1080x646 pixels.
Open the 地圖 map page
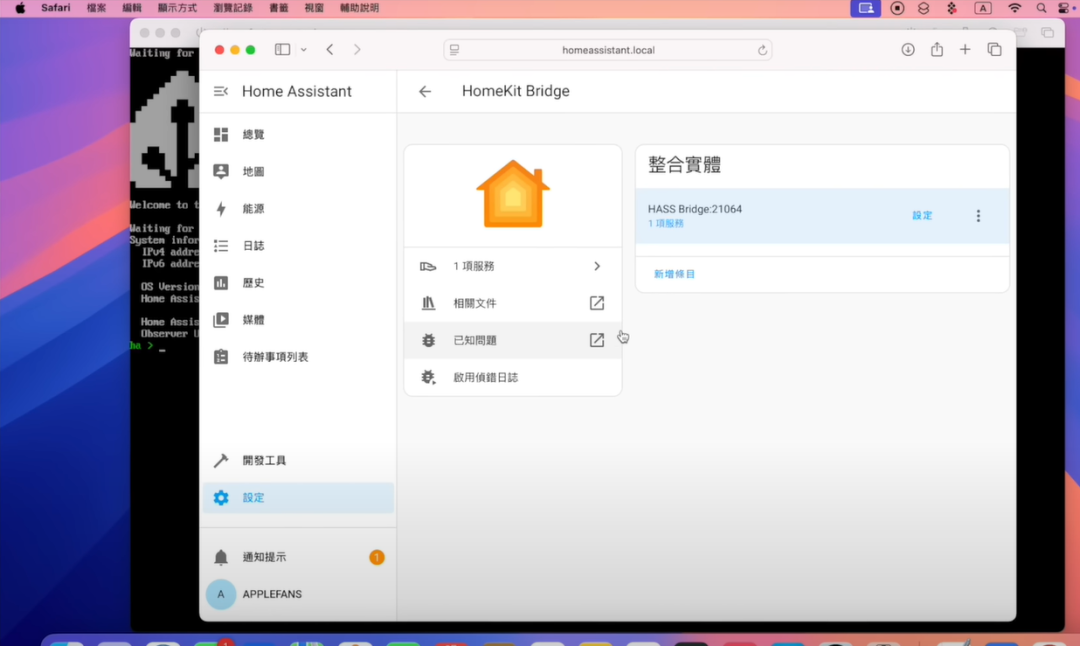click(298, 171)
